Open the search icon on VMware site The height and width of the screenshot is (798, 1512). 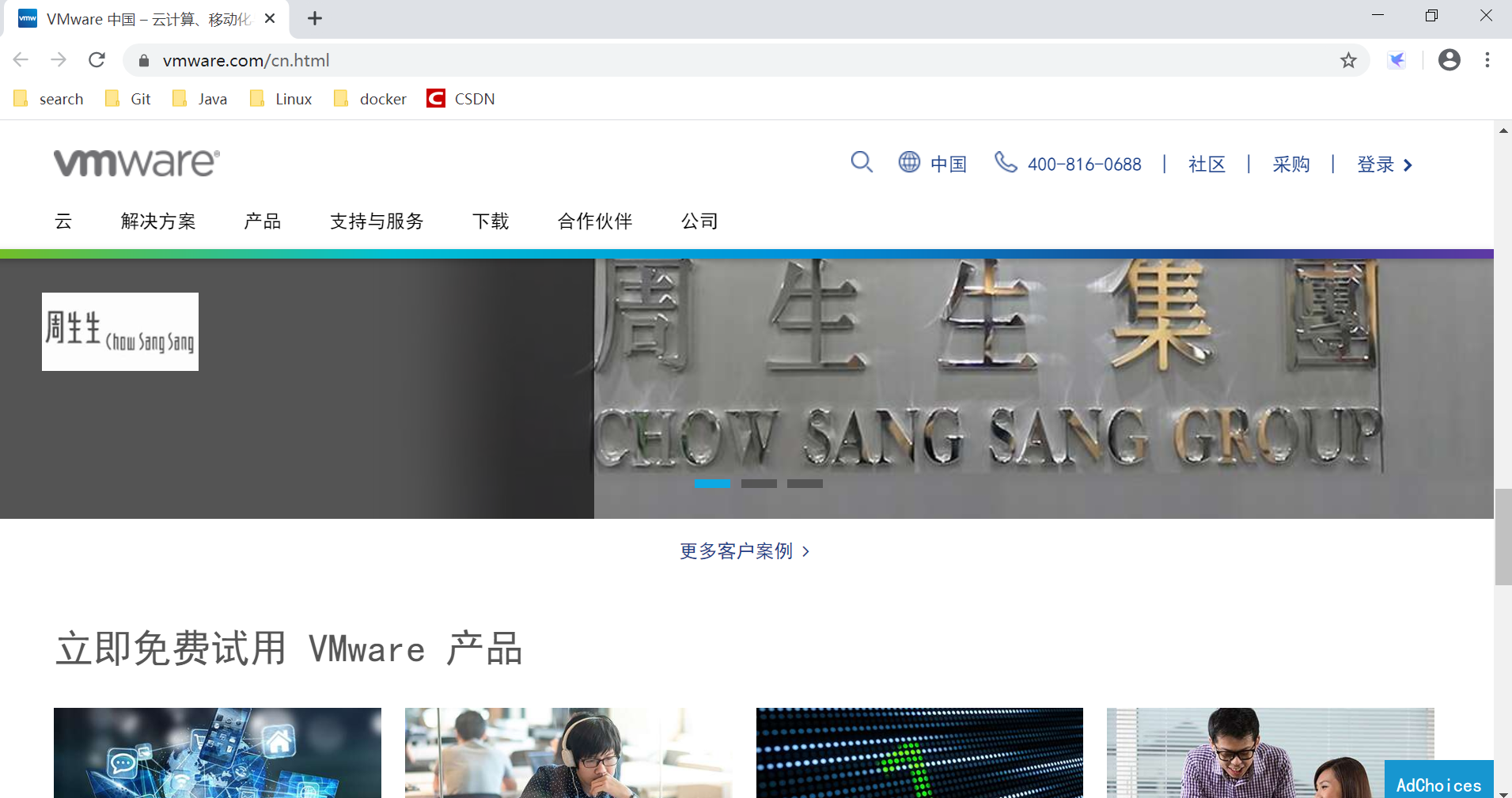[x=862, y=163]
